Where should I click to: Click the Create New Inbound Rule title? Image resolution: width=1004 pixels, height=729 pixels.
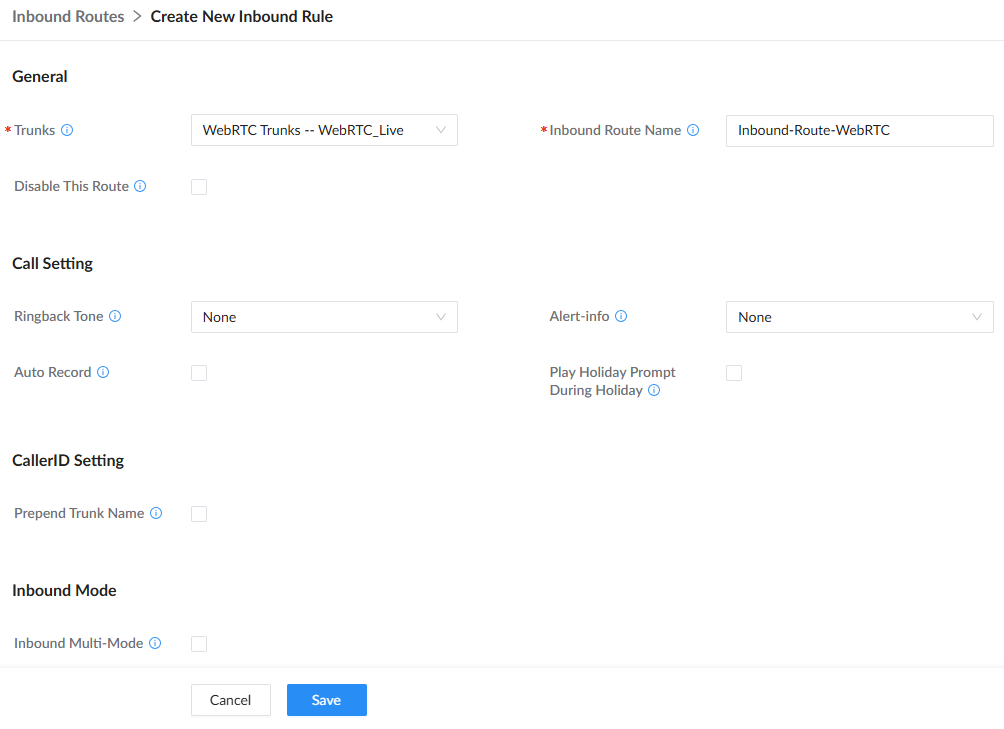[x=241, y=17]
